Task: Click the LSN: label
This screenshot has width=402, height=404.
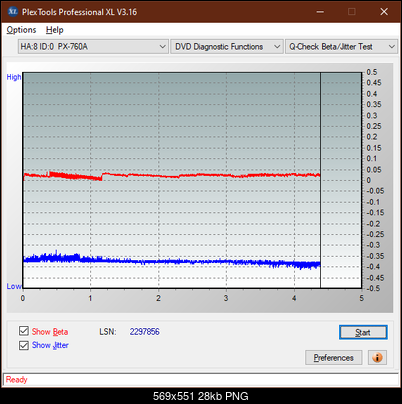Action: coord(108,332)
